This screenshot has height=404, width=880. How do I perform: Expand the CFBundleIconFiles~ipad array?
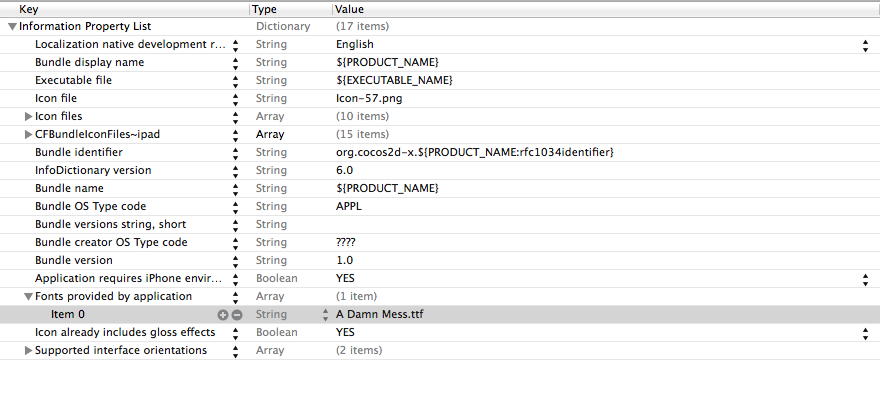pos(29,135)
